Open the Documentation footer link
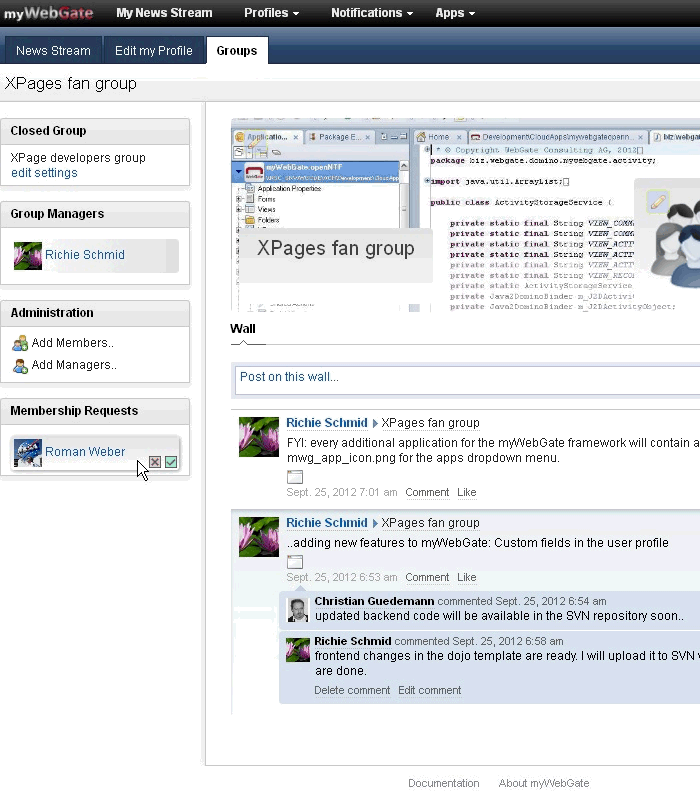Viewport: 700px width, 799px height. pyautogui.click(x=443, y=783)
